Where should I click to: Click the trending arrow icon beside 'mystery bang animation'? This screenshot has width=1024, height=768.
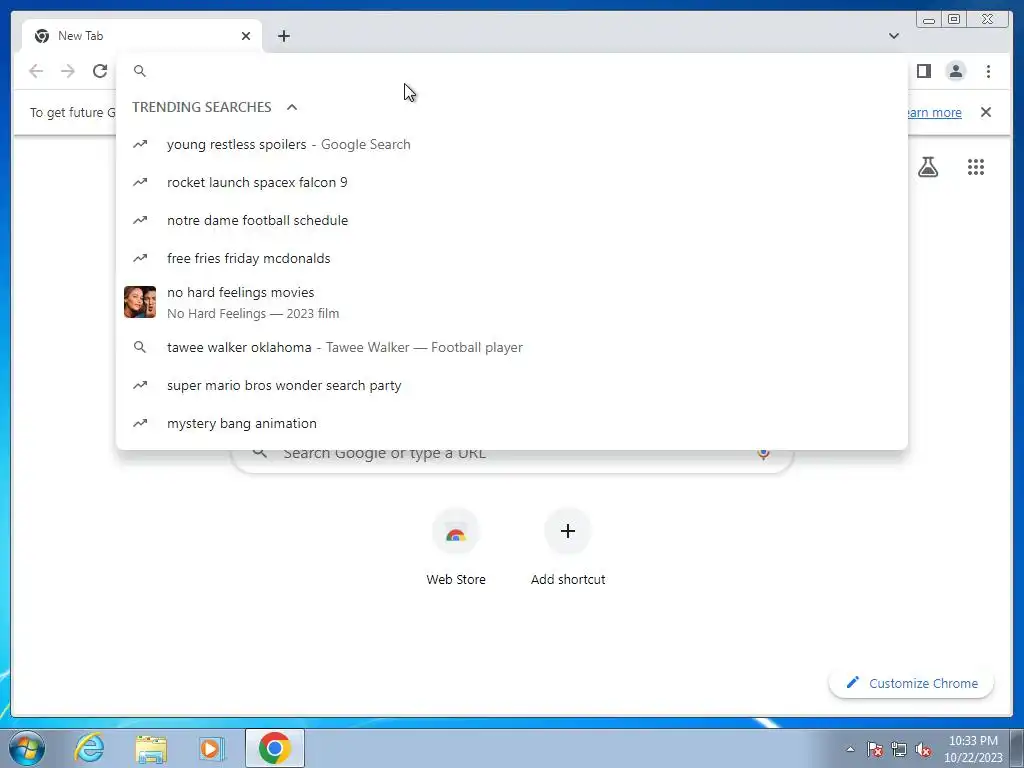140,423
